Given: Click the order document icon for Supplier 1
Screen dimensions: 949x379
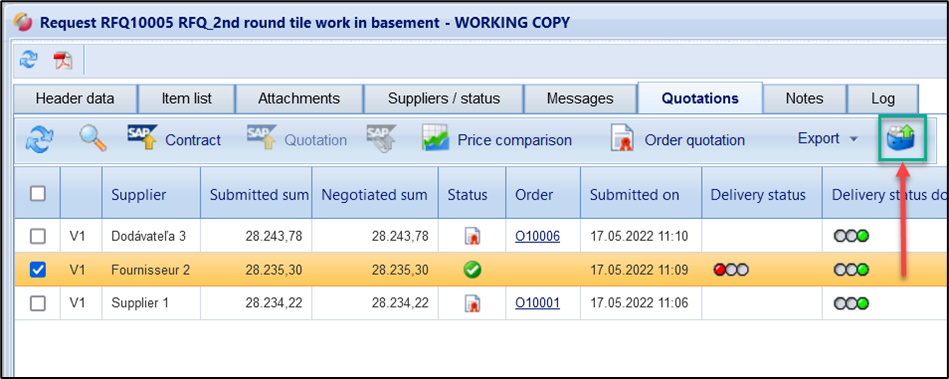Looking at the screenshot, I should [472, 303].
